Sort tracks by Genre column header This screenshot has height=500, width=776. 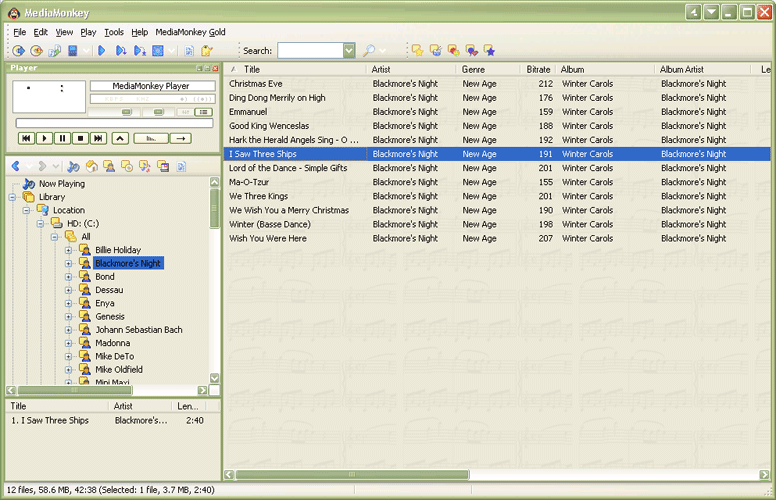tap(487, 69)
